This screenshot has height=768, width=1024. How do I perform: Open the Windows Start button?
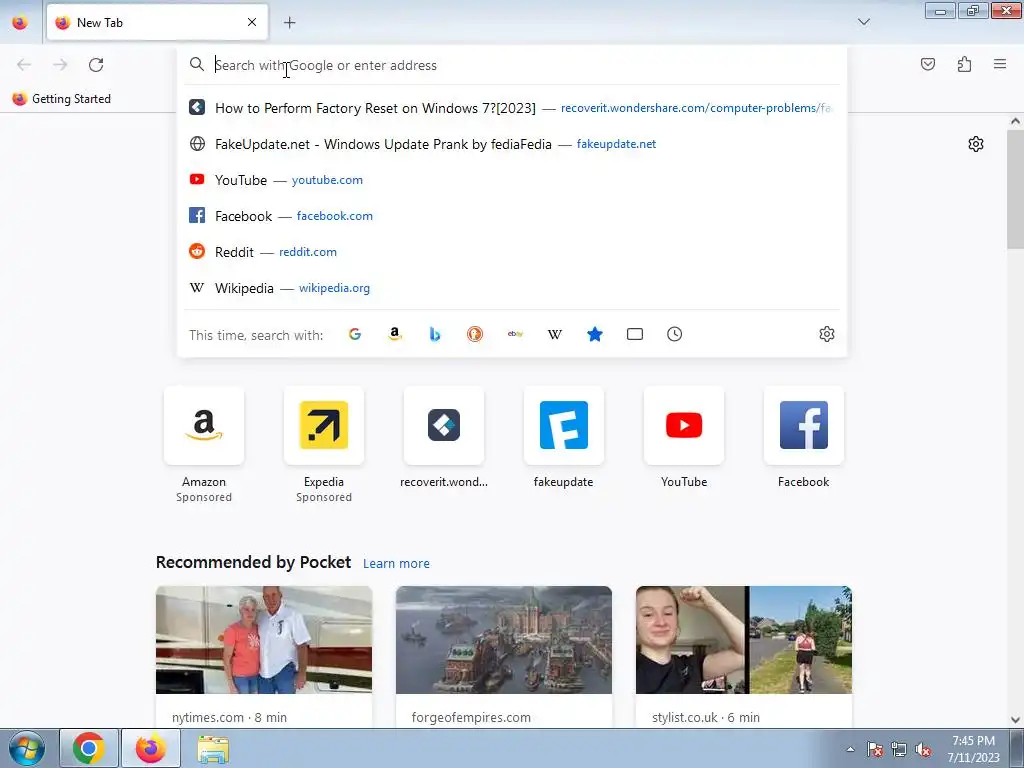(x=27, y=748)
